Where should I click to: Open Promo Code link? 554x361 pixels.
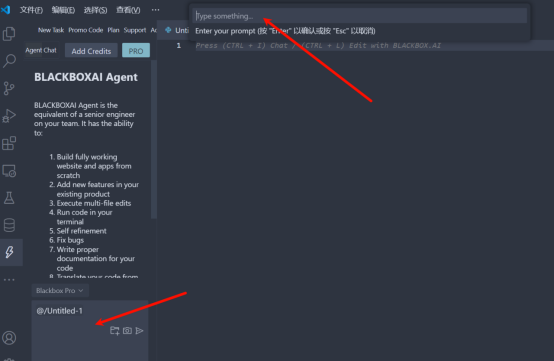[x=86, y=30]
